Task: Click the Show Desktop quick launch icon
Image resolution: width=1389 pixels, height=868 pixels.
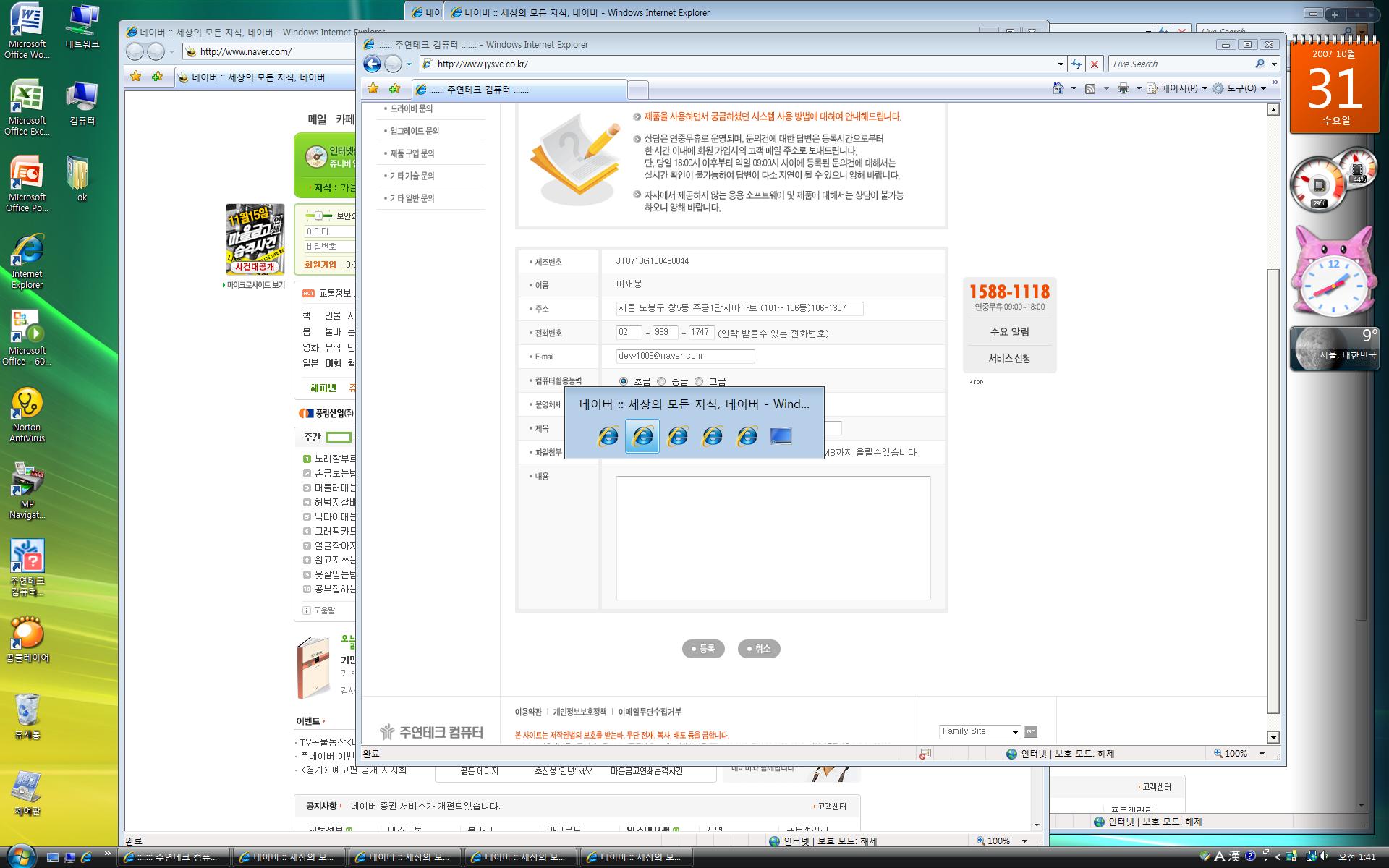Action: tap(53, 857)
